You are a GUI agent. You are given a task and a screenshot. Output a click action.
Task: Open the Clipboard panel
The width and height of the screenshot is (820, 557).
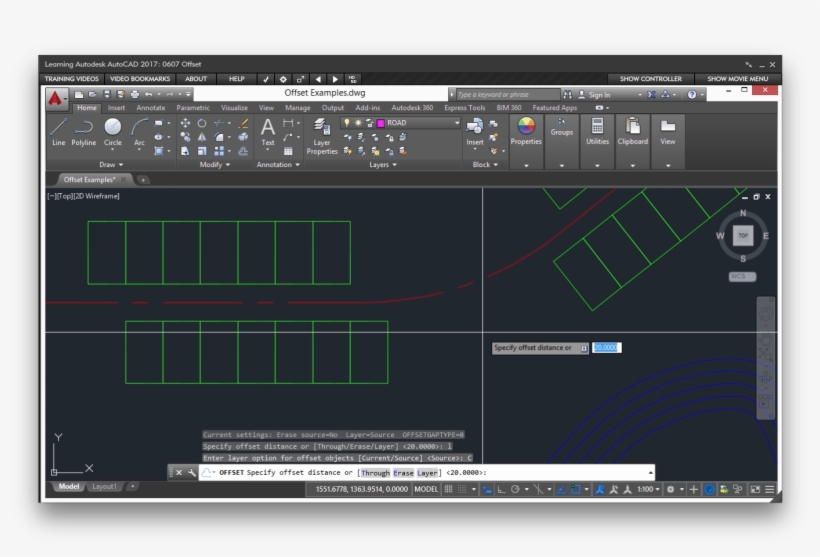(633, 131)
